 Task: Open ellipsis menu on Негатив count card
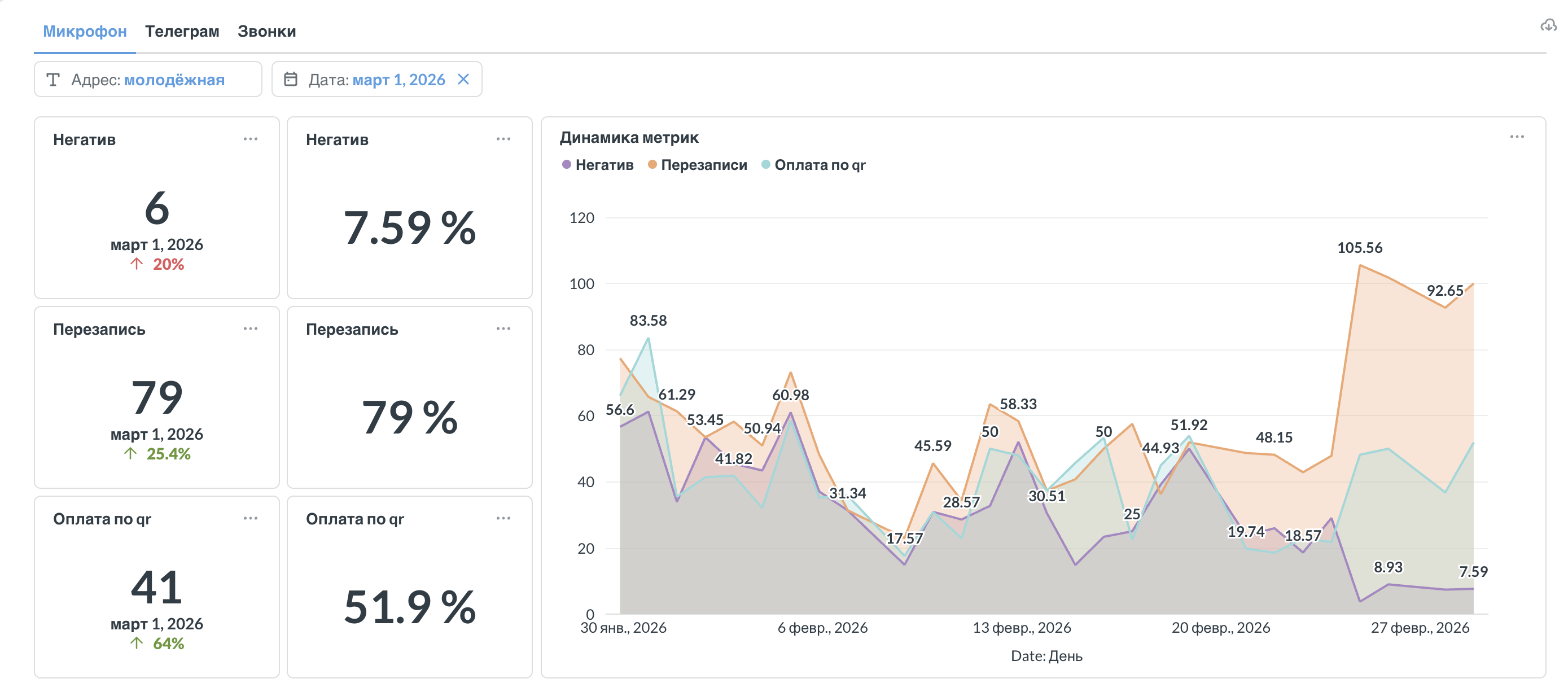(250, 139)
